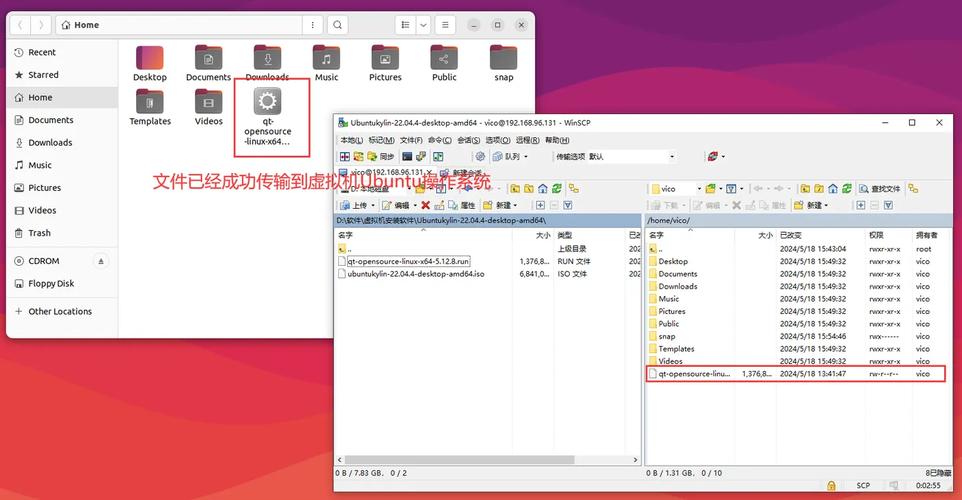Open the vico directory dropdown in remote panel
This screenshot has height=500, width=962.
click(x=699, y=189)
